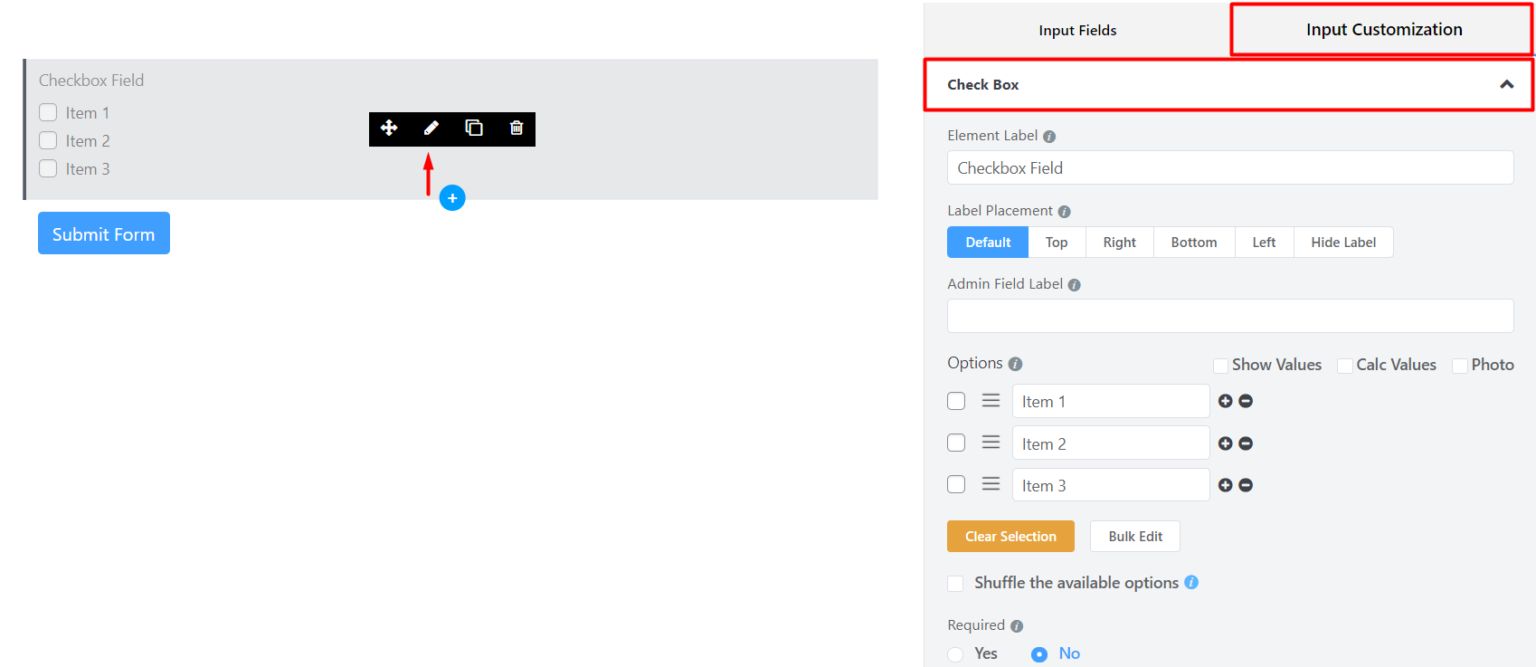Set Required to Yes
The height and width of the screenshot is (667, 1536).
[955, 653]
